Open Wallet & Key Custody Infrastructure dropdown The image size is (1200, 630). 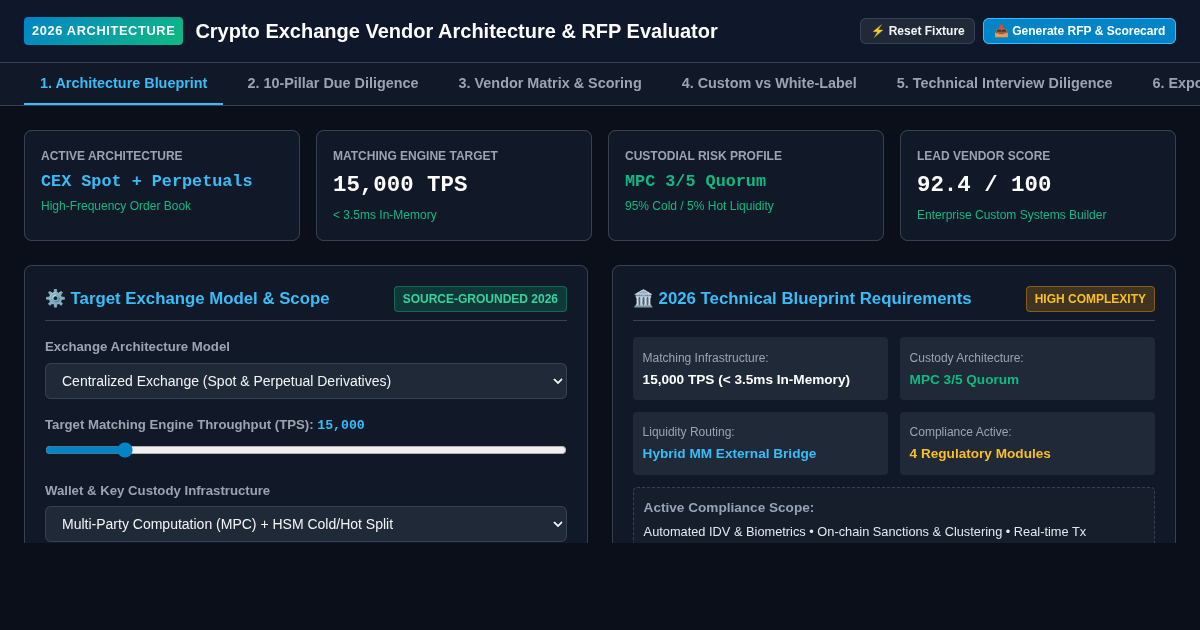(306, 524)
